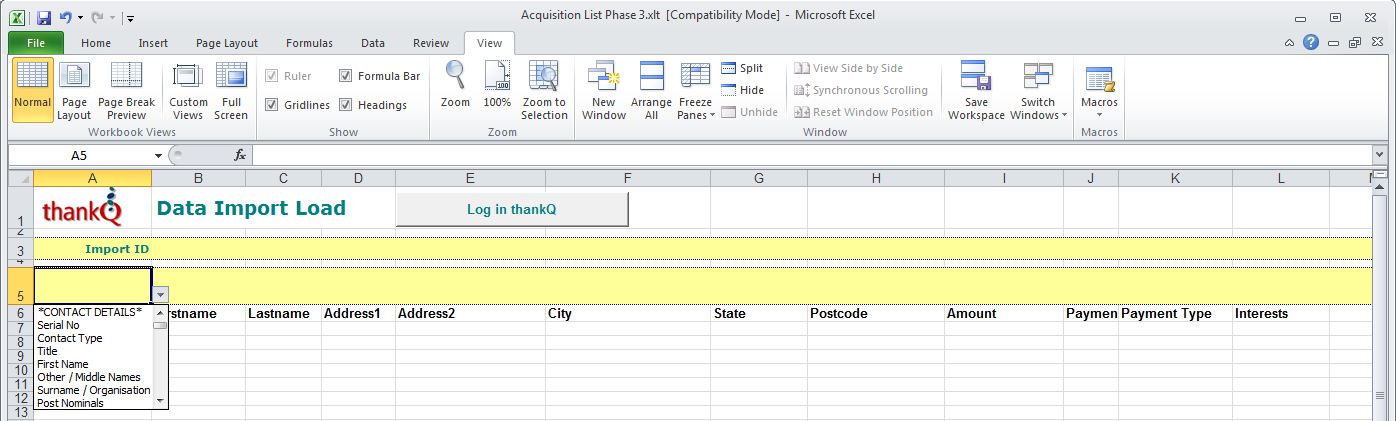Open a New Window
The image size is (1396, 421).
pyautogui.click(x=604, y=90)
